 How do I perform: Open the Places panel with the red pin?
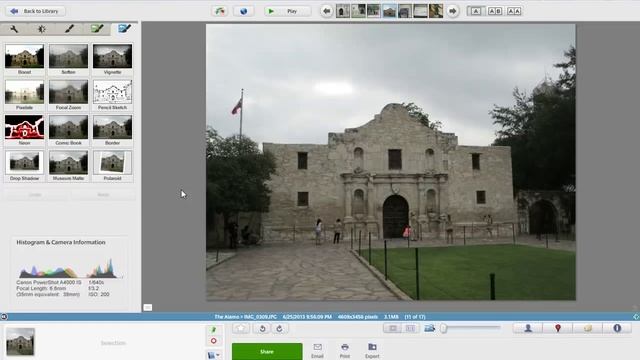click(558, 328)
